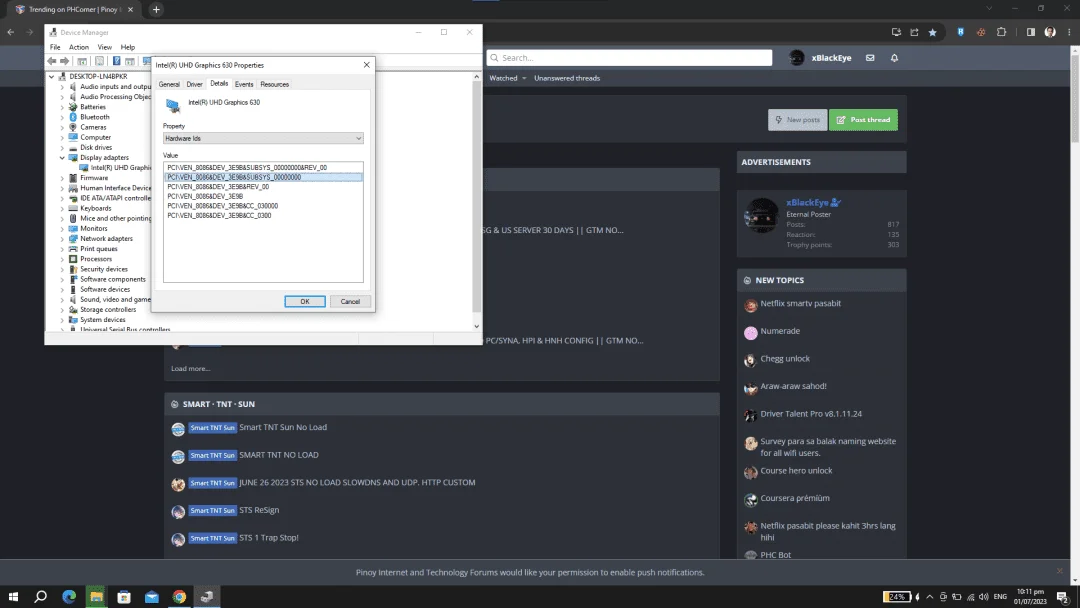Viewport: 1080px width, 608px height.
Task: Switch to the Resources tab
Action: (275, 84)
